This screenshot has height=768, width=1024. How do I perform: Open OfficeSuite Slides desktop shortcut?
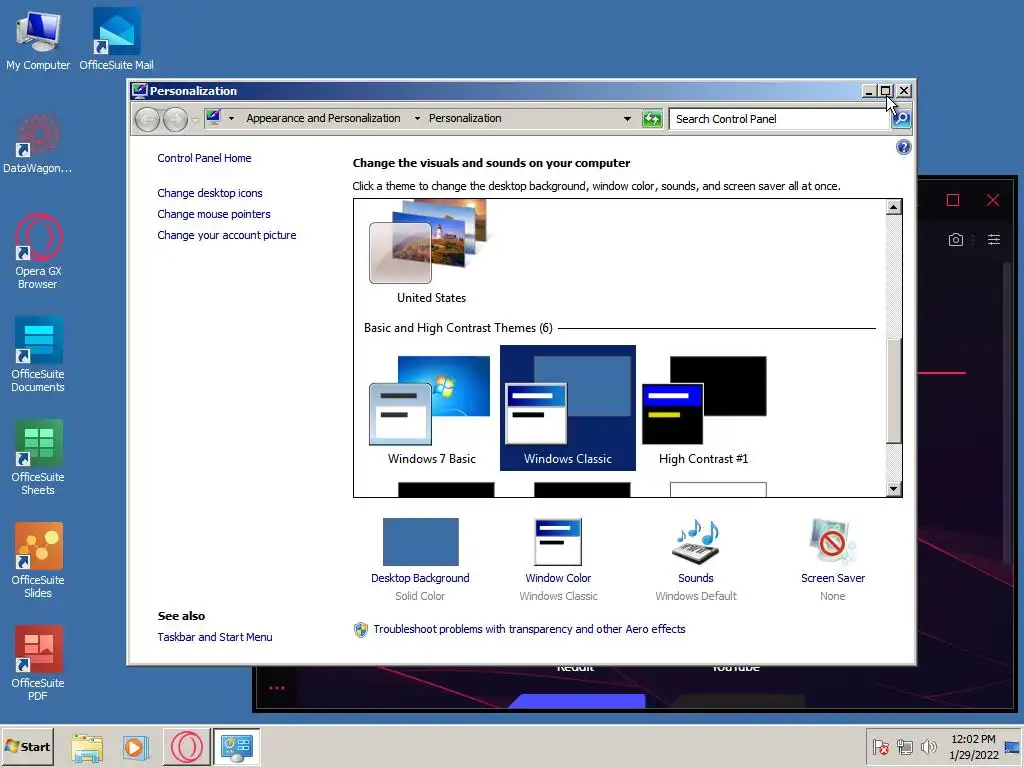[38, 560]
